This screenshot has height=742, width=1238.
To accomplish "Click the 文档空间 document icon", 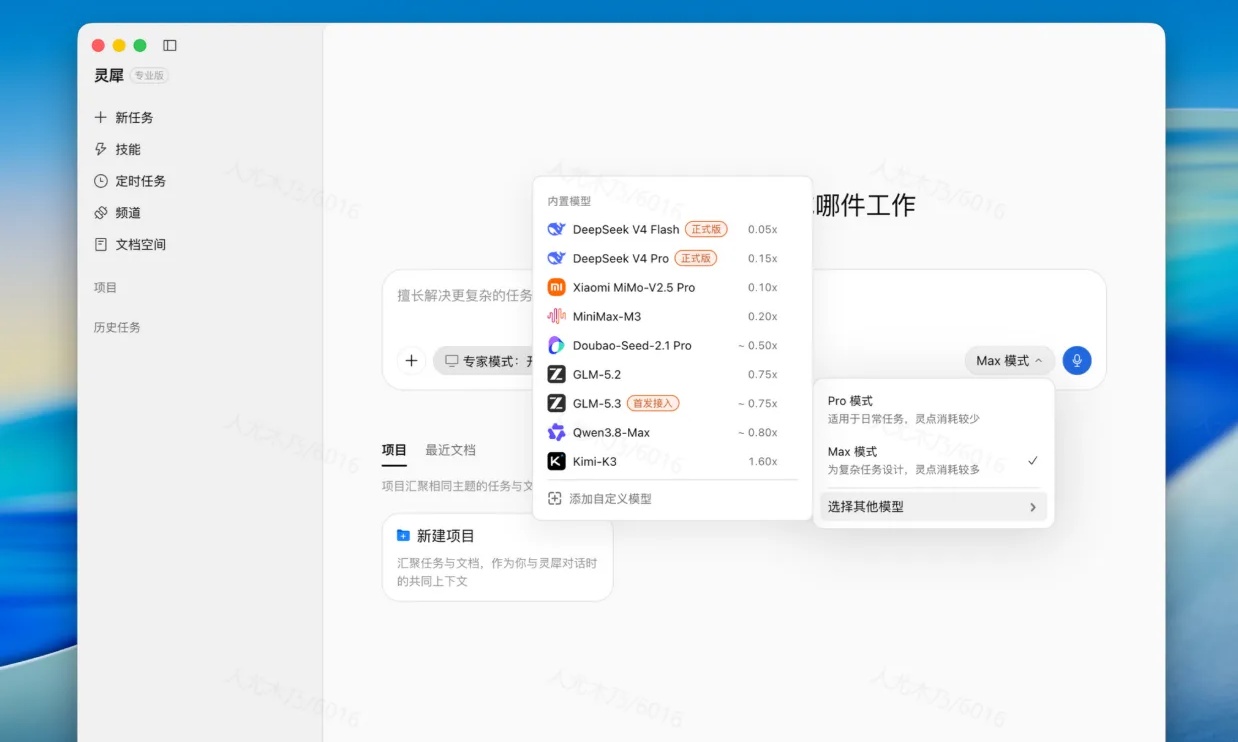I will click(x=100, y=244).
